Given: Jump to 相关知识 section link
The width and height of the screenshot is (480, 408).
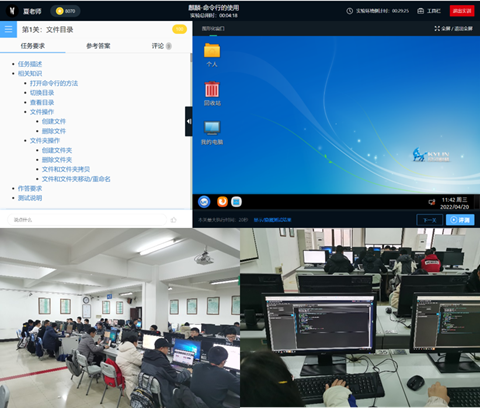Looking at the screenshot, I should (30, 73).
